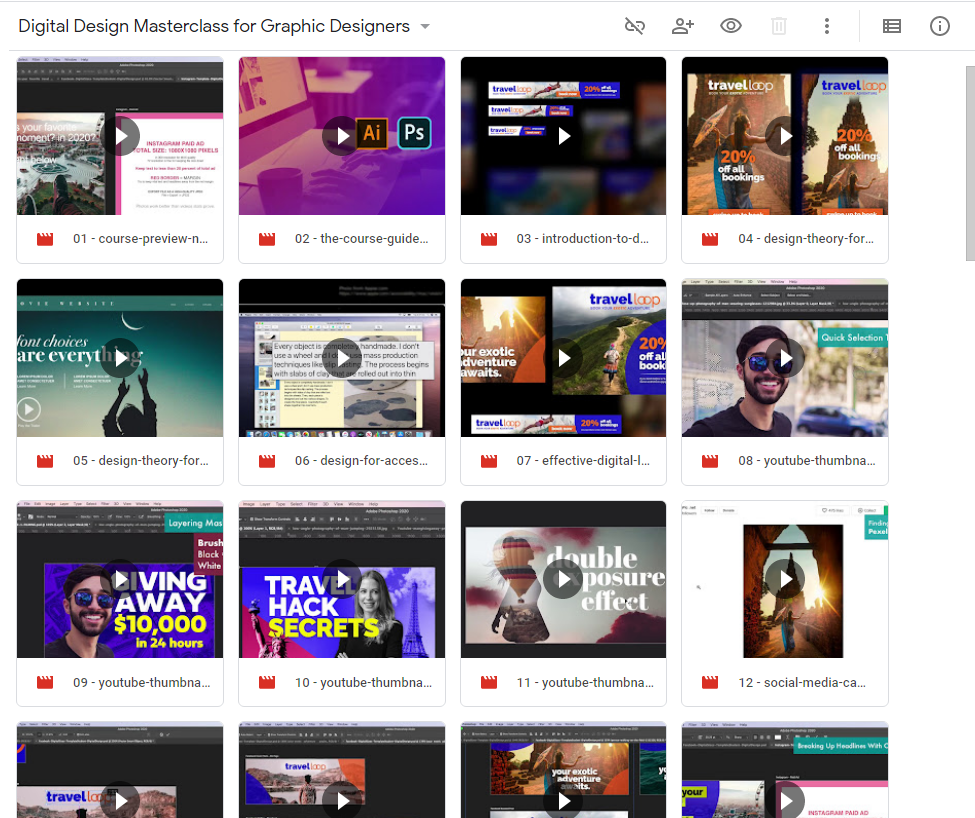Image resolution: width=975 pixels, height=818 pixels.
Task: Click the preview eye icon
Action: 731,26
